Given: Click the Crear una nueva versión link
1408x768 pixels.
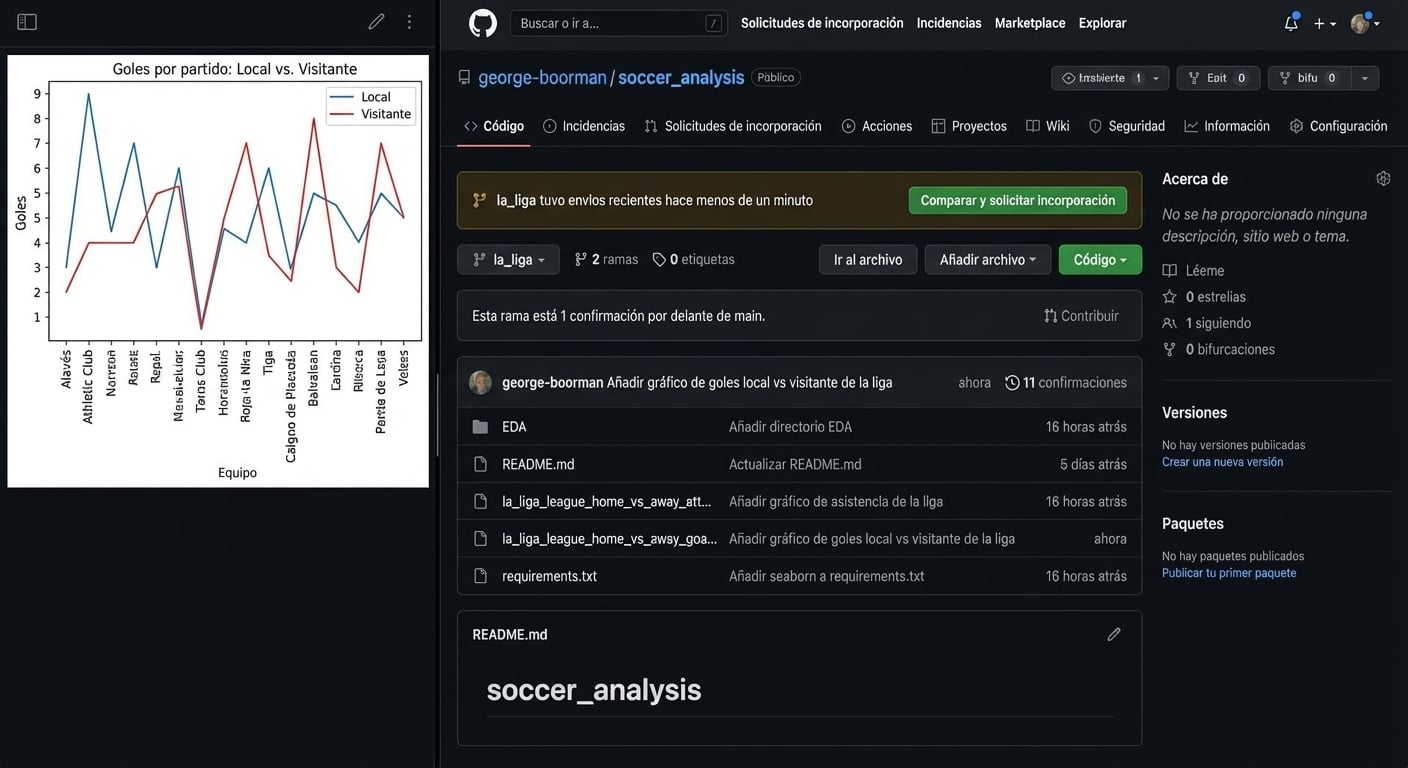Looking at the screenshot, I should 1222,462.
